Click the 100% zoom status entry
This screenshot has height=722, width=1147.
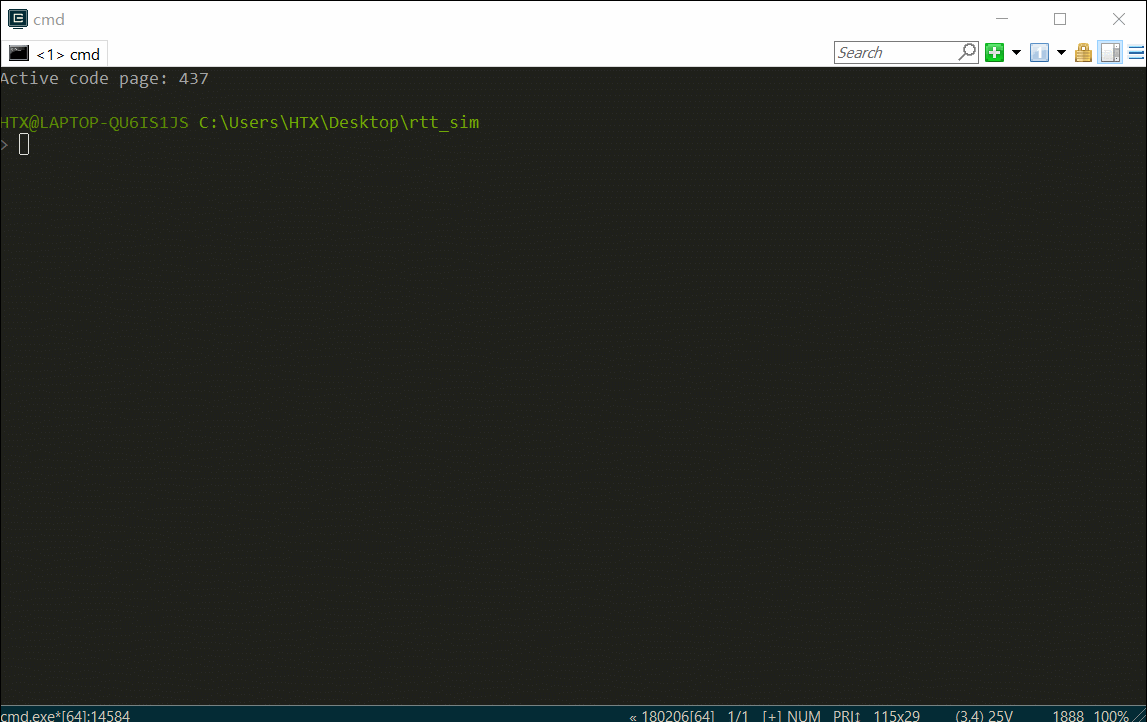(x=1110, y=715)
